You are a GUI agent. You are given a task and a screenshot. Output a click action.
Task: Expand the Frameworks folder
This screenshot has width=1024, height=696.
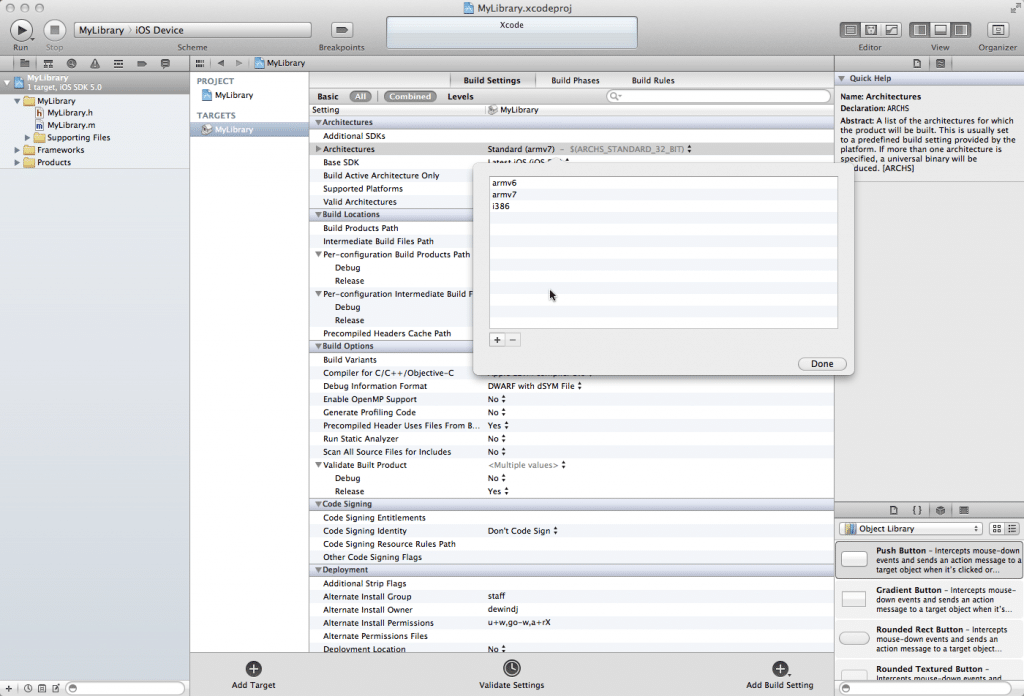pyautogui.click(x=17, y=150)
